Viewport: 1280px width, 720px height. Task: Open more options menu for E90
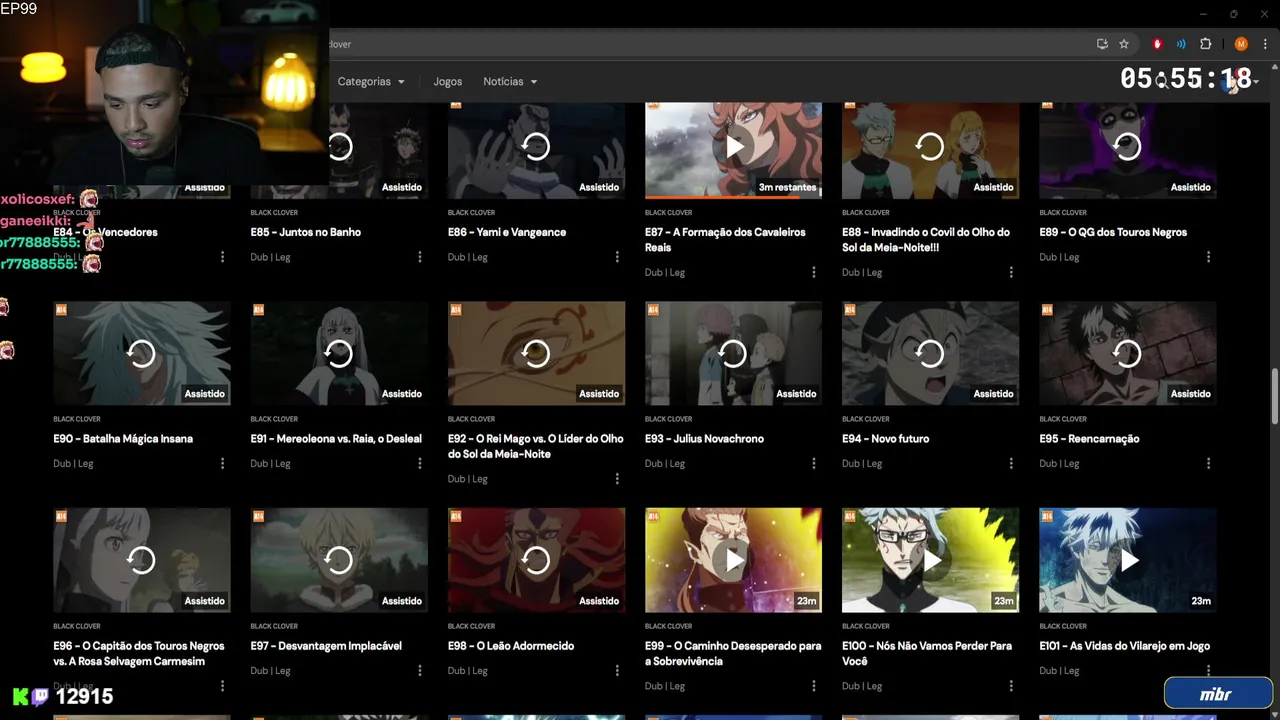(x=222, y=463)
